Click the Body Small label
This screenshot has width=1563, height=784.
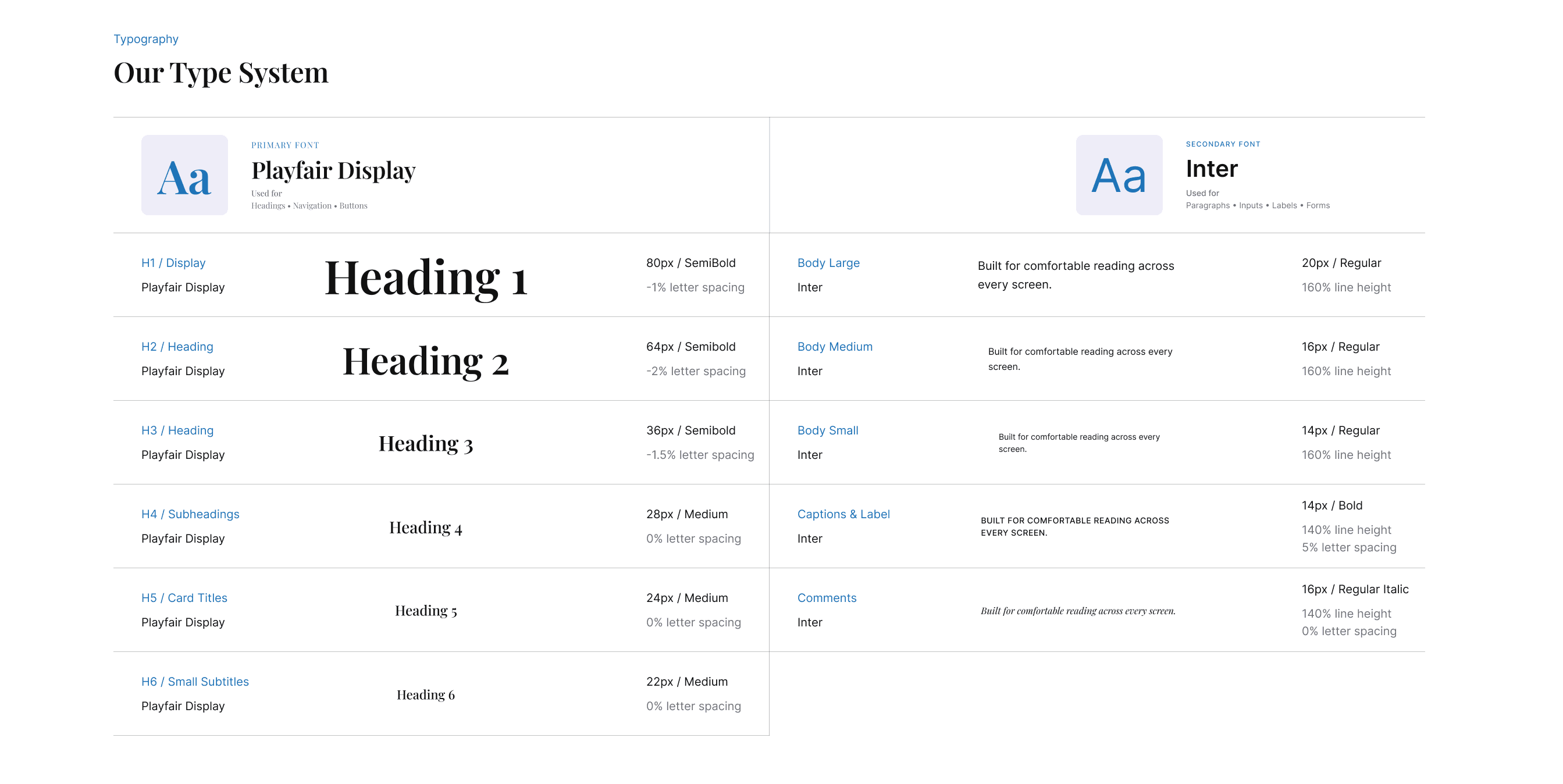pyautogui.click(x=828, y=430)
